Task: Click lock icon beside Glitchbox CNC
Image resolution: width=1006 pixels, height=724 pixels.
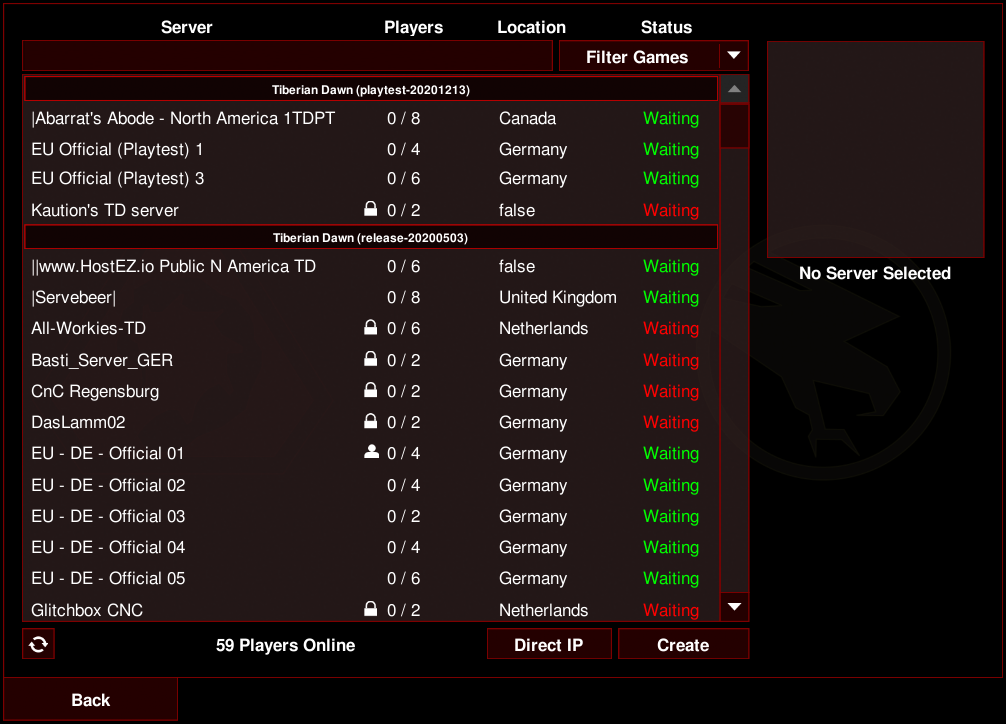Action: [371, 608]
